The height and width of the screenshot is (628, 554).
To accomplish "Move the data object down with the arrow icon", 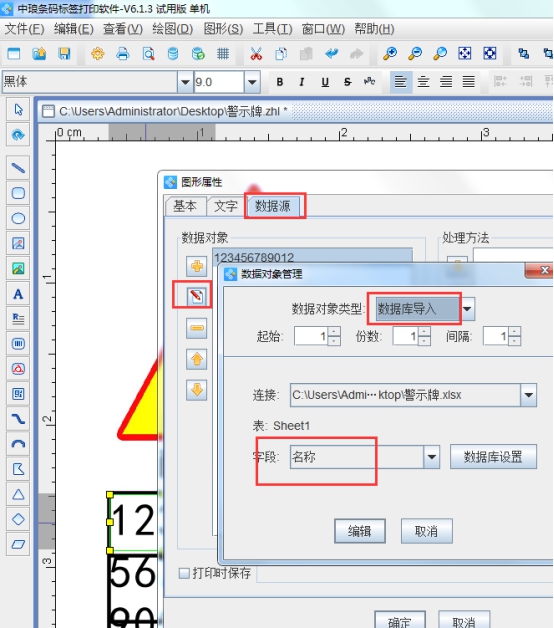I will 196,390.
